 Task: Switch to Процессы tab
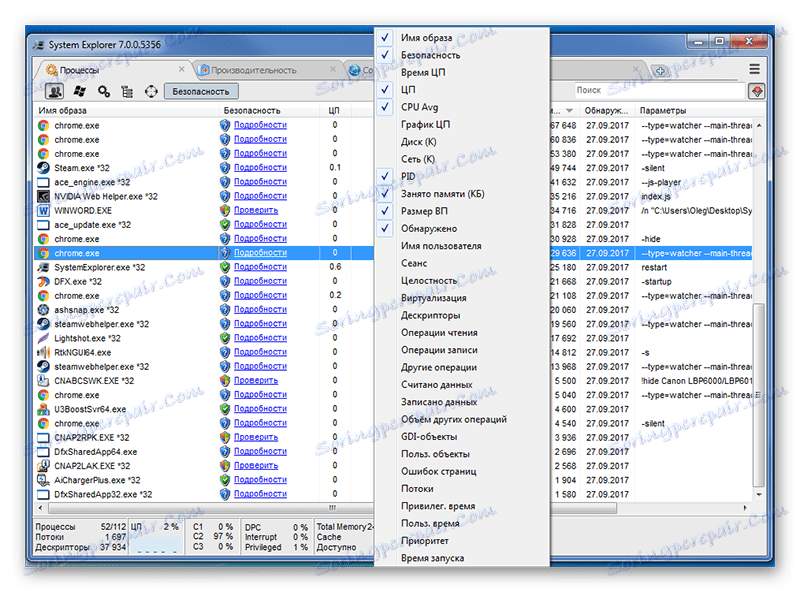pyautogui.click(x=79, y=70)
